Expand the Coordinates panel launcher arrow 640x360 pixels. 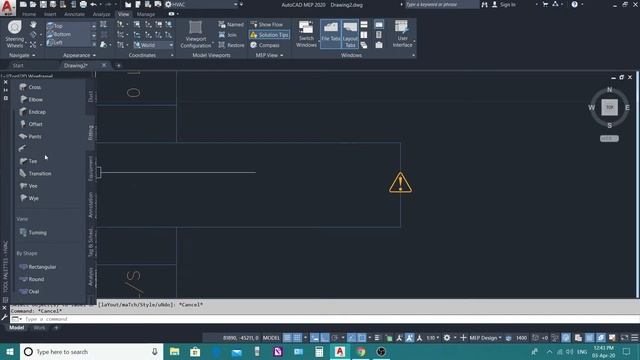click(x=172, y=55)
